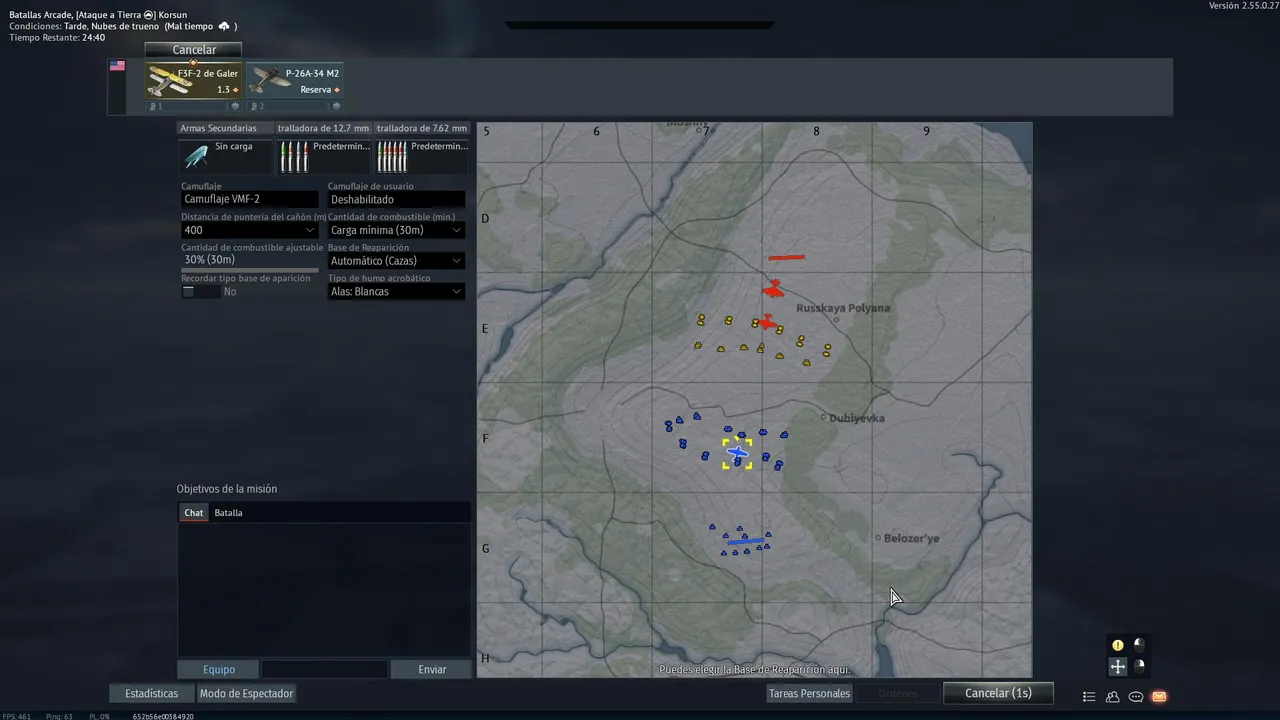The height and width of the screenshot is (720, 1280).
Task: Click the four-arrow map move icon
Action: coord(1118,666)
